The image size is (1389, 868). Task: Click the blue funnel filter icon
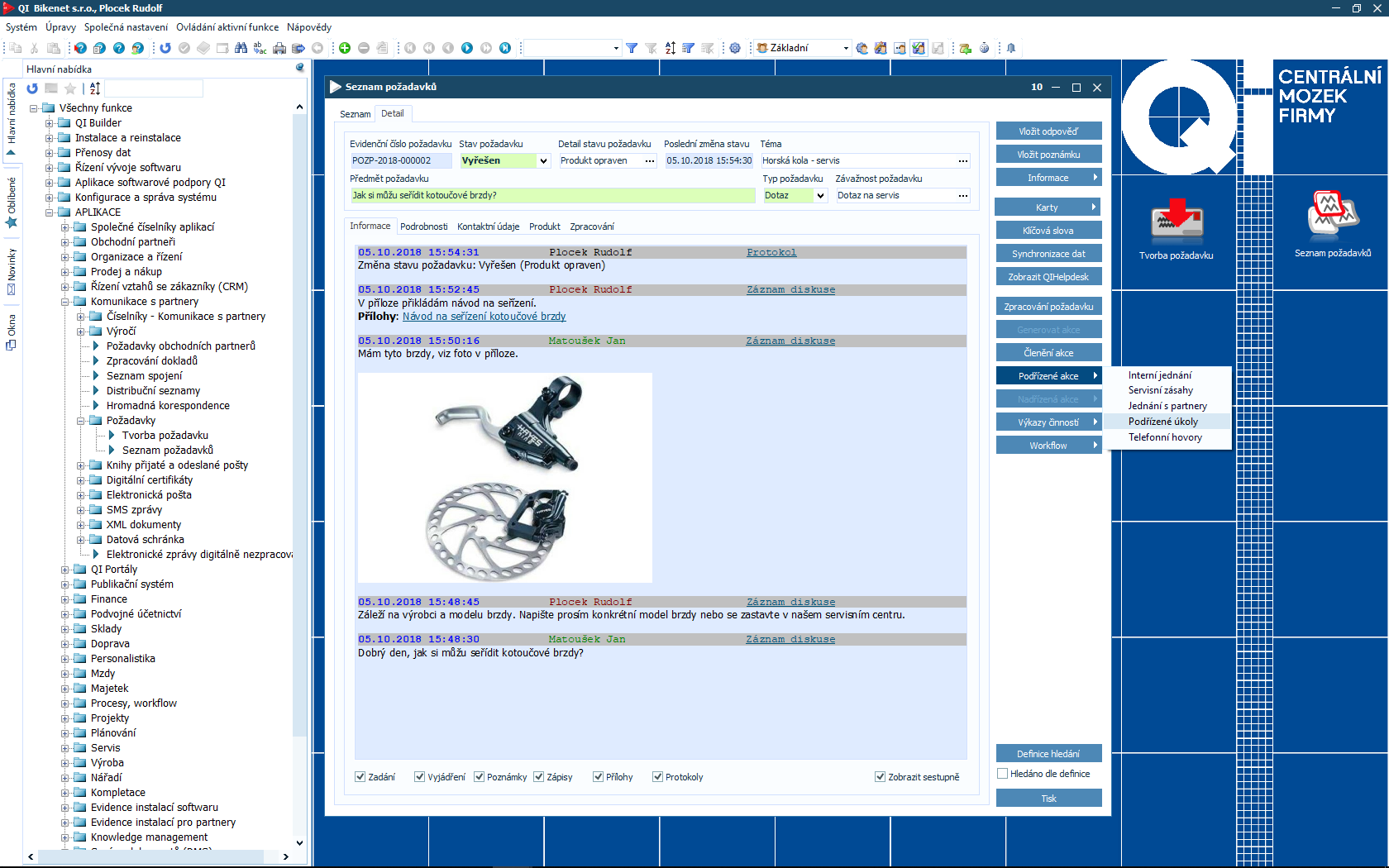(x=632, y=48)
